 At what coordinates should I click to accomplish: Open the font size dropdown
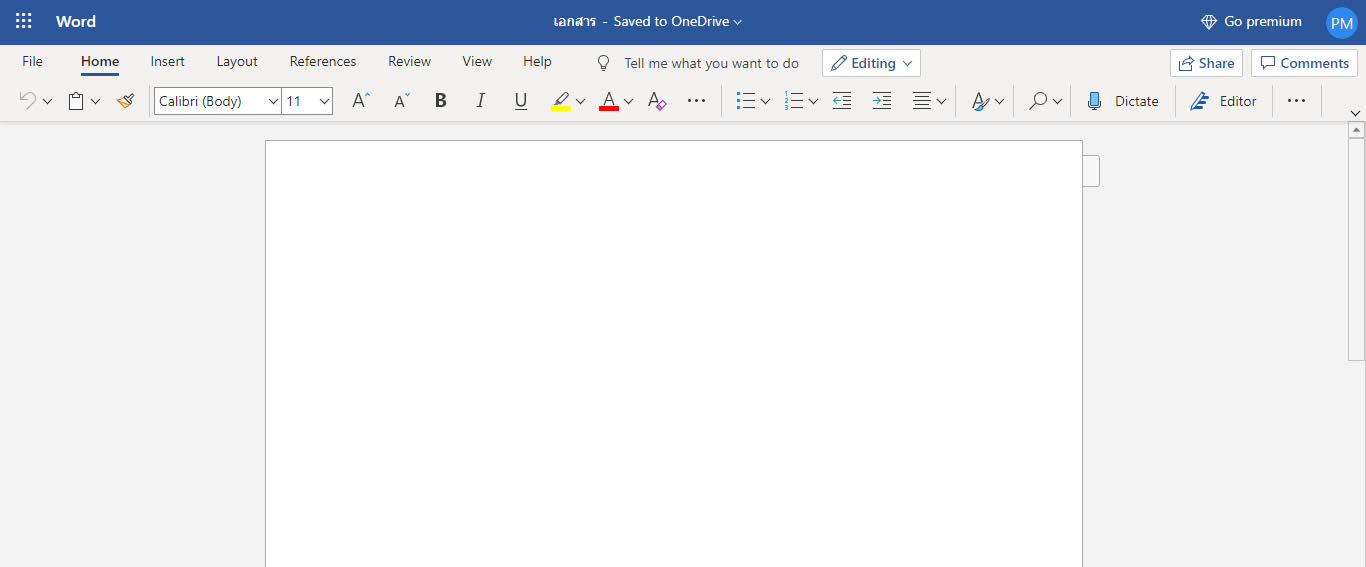click(x=324, y=101)
